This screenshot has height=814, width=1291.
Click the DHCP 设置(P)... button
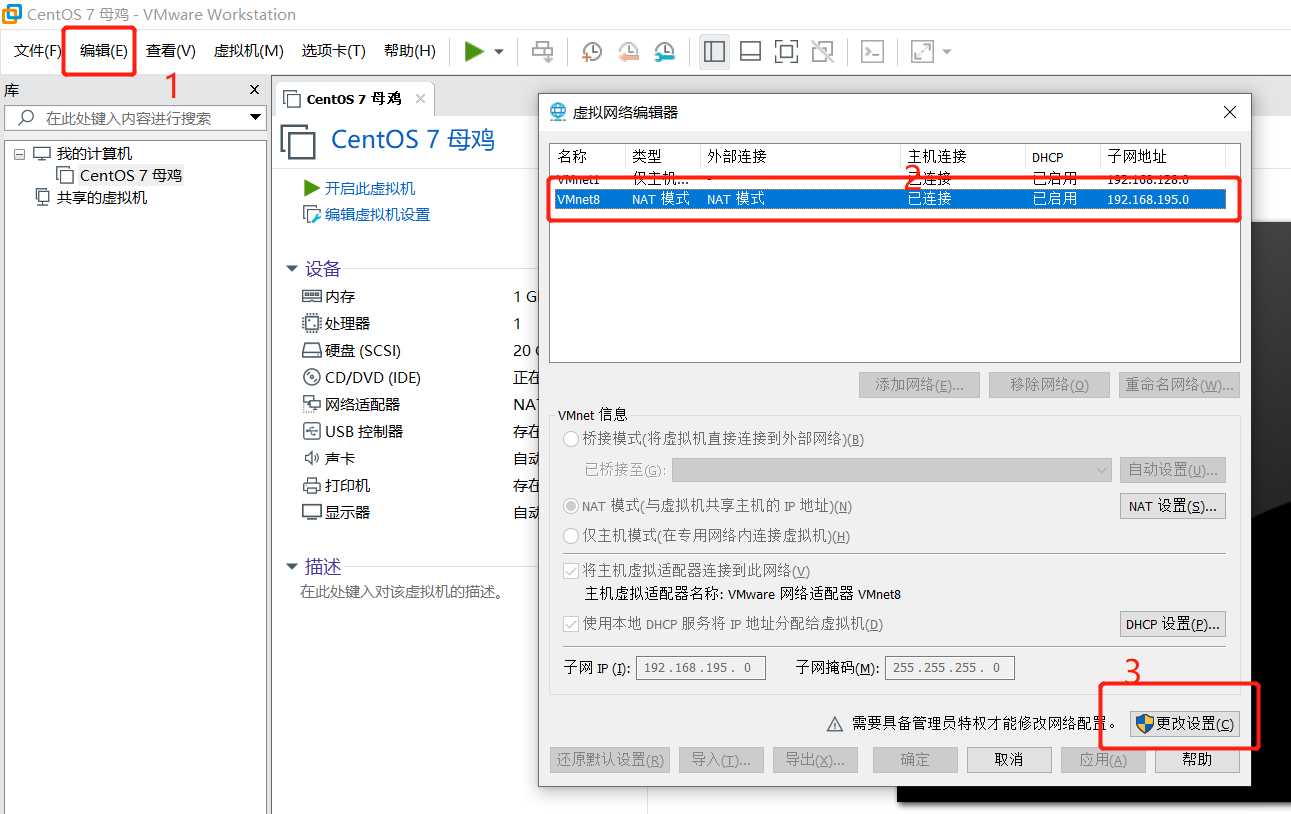[1173, 624]
